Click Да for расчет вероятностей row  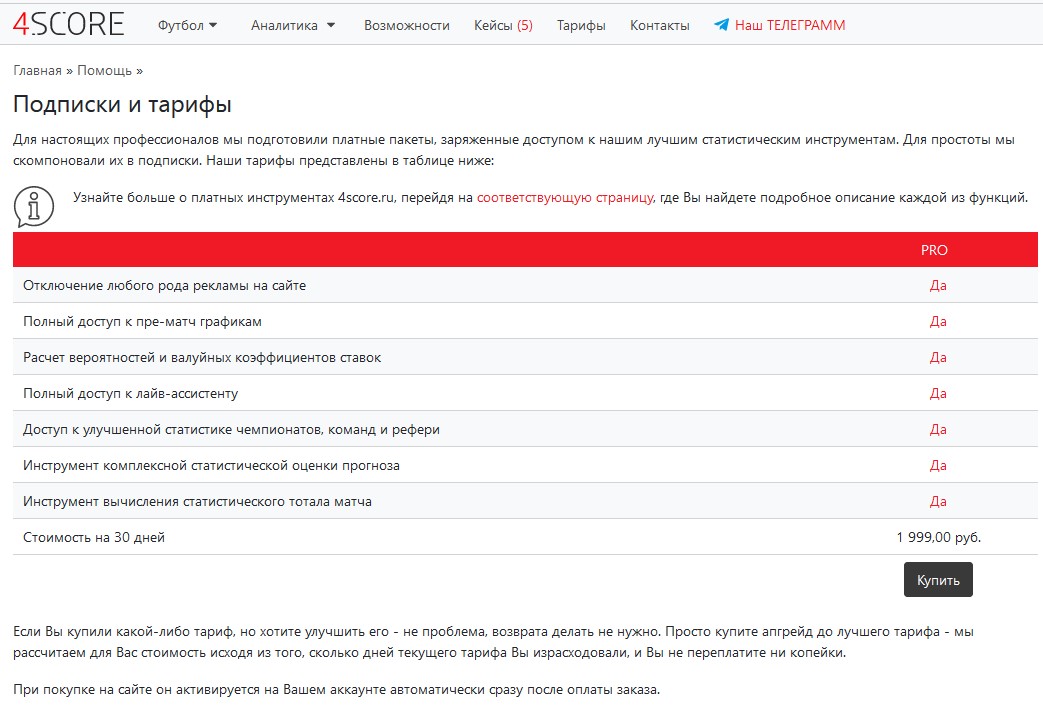(x=938, y=357)
